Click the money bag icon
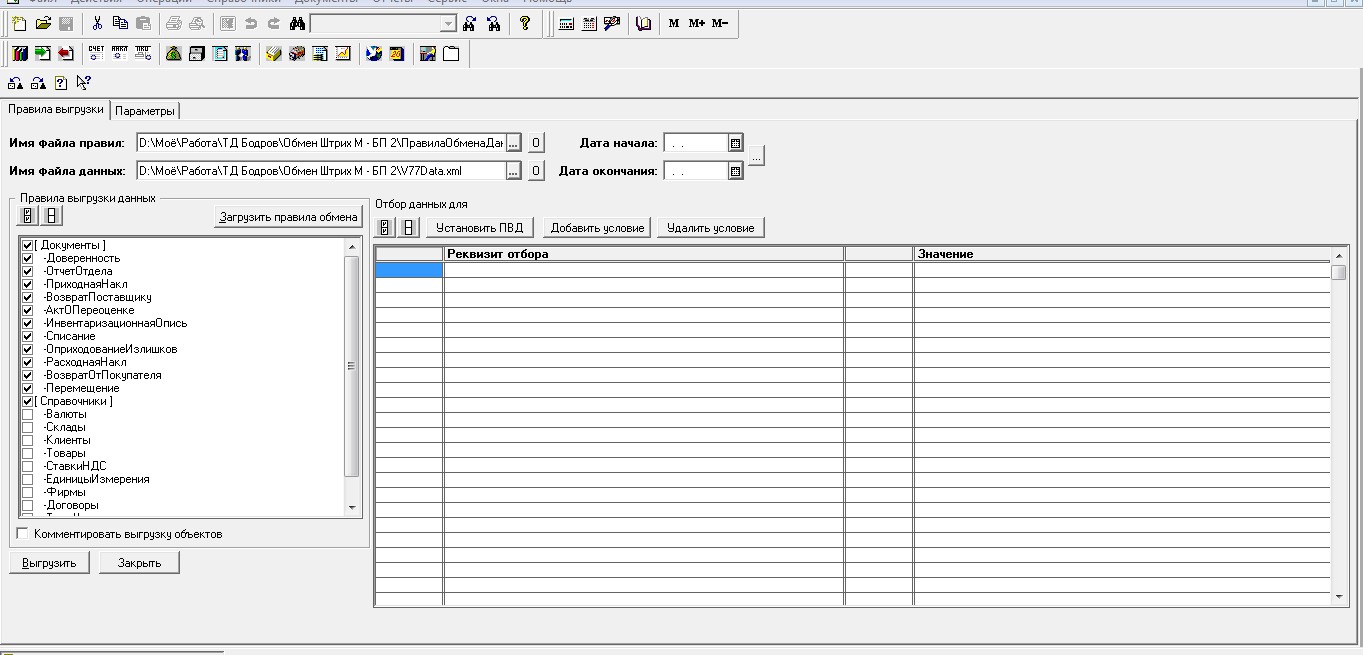Image resolution: width=1363 pixels, height=655 pixels. pyautogui.click(x=174, y=54)
